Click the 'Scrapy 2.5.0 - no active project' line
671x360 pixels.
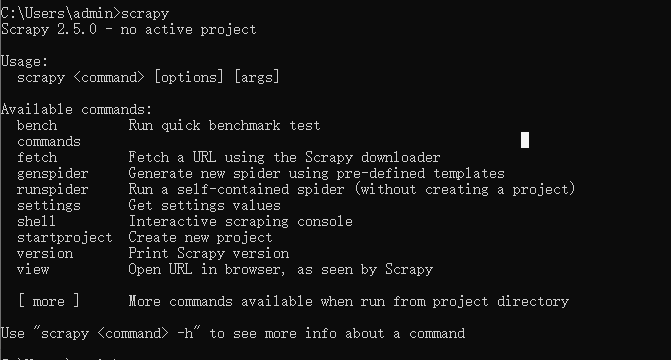tap(129, 30)
